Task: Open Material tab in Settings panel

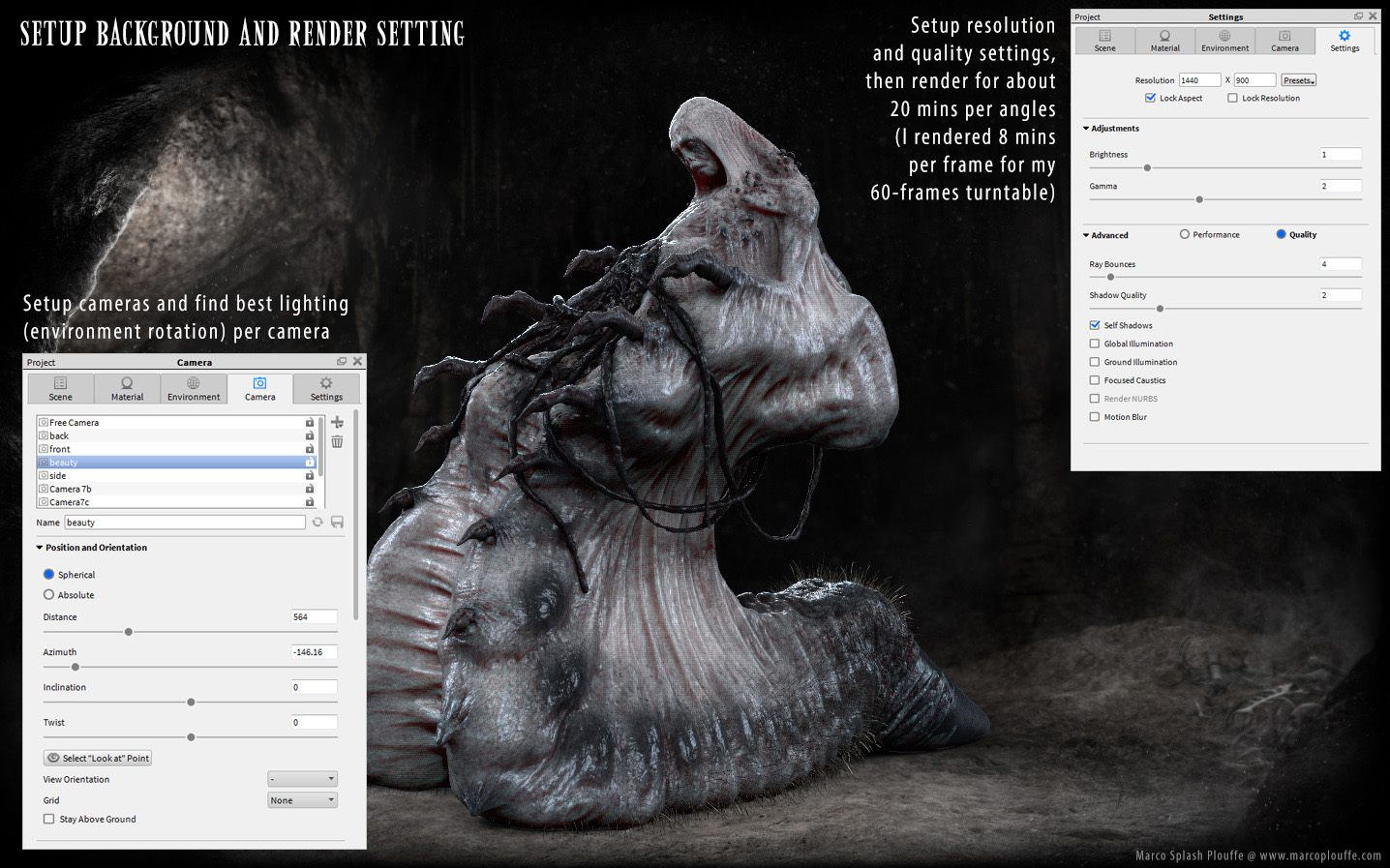Action: pyautogui.click(x=1164, y=41)
